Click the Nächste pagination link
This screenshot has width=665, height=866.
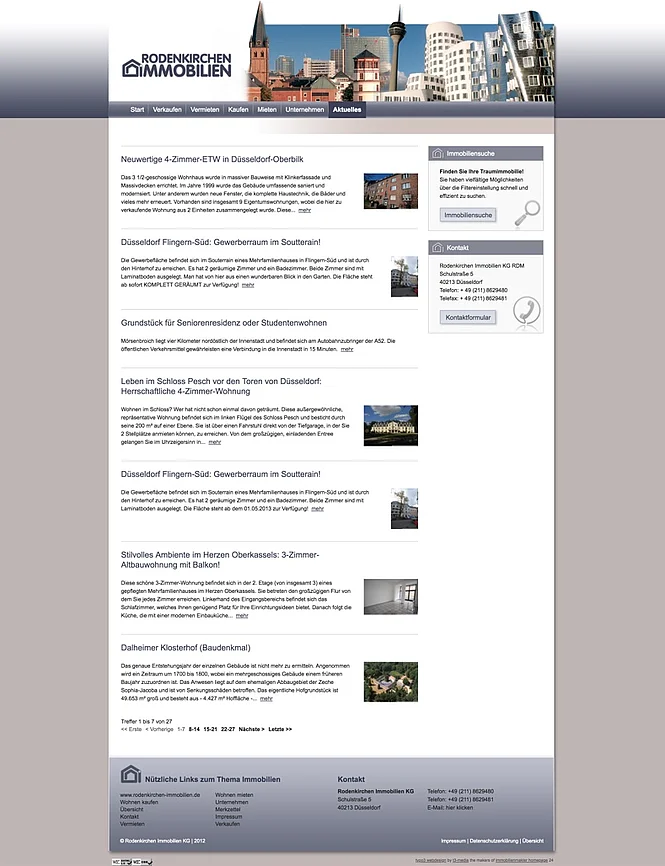251,729
